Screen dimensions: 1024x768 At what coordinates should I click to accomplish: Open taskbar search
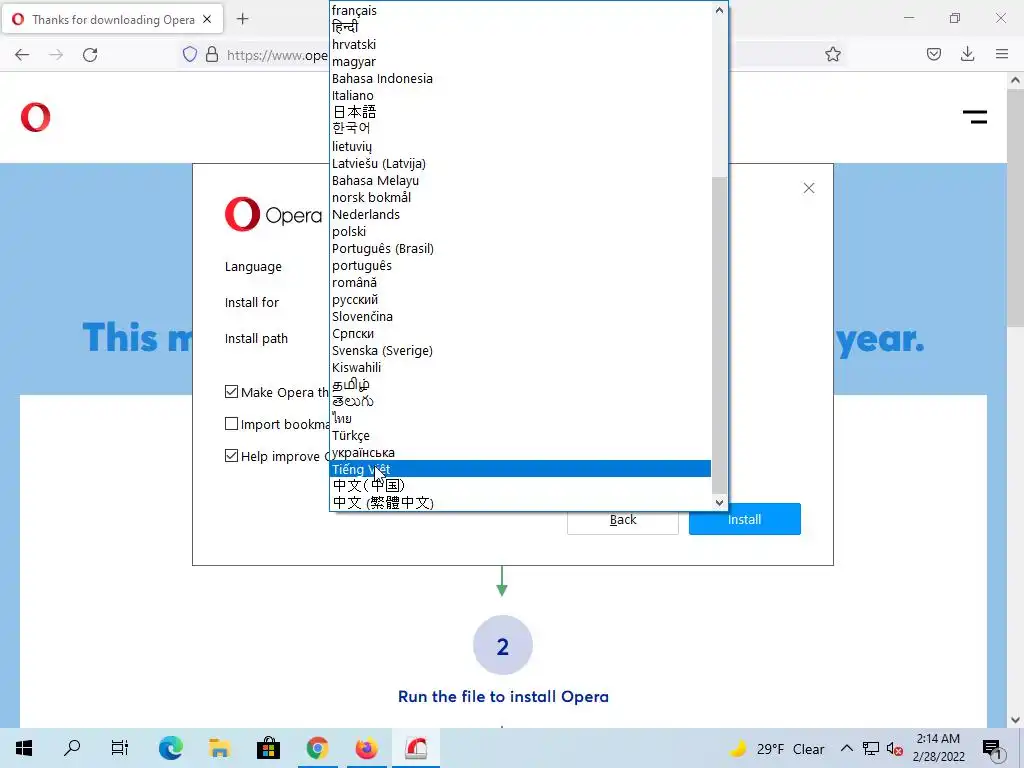(x=72, y=748)
